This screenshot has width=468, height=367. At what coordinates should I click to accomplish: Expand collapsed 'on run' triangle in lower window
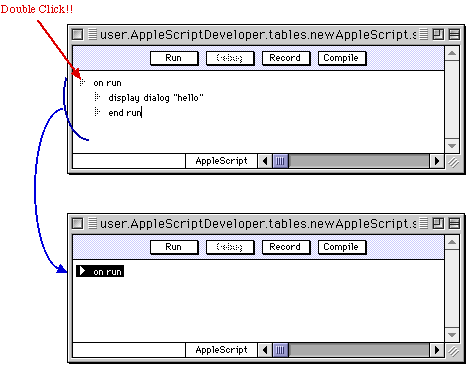[83, 271]
